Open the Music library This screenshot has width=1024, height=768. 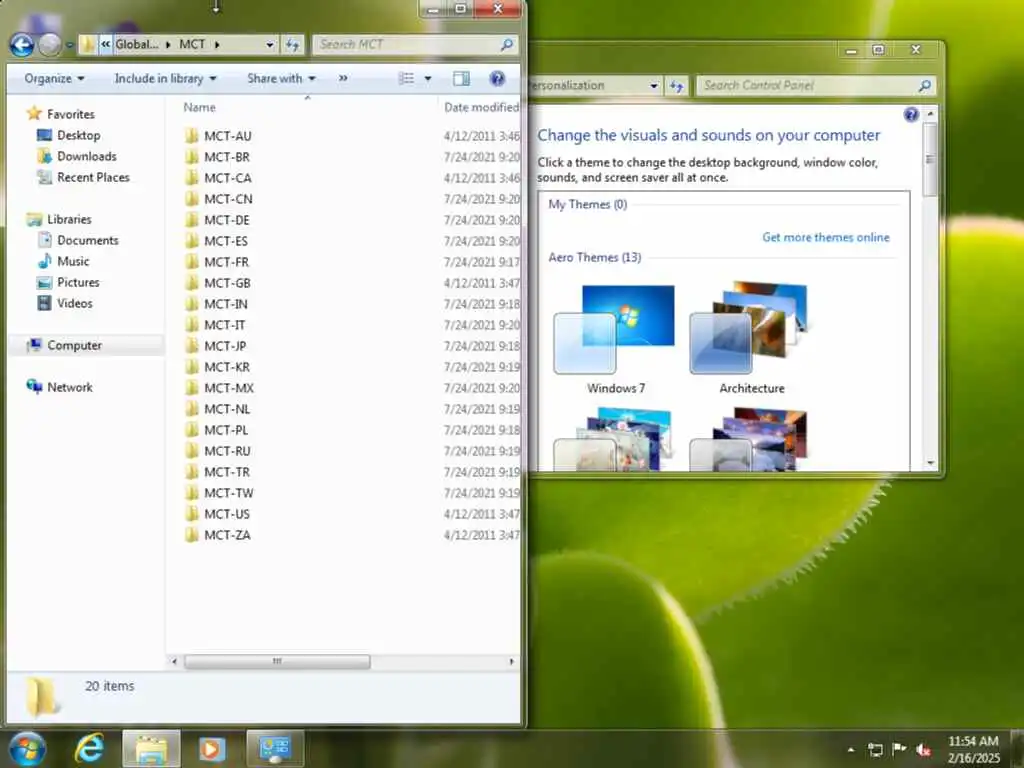coord(72,261)
